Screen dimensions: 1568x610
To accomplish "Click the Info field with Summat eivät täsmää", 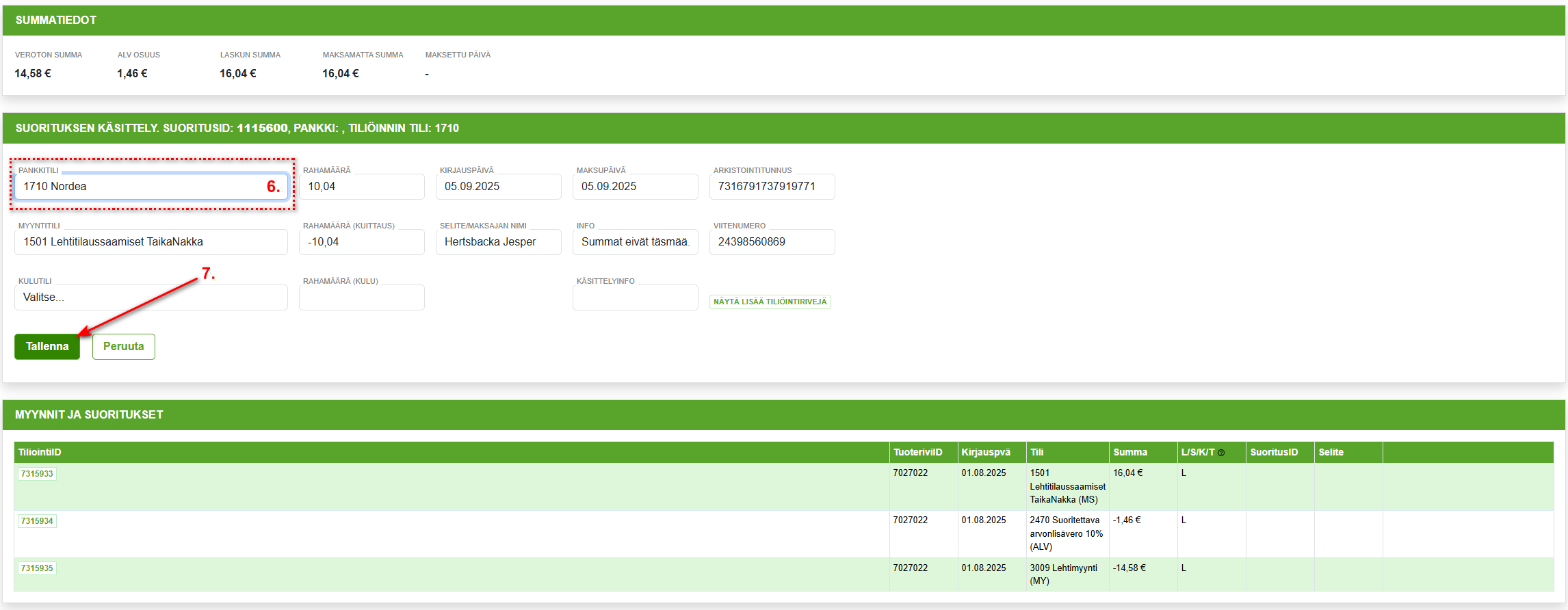I will [635, 242].
